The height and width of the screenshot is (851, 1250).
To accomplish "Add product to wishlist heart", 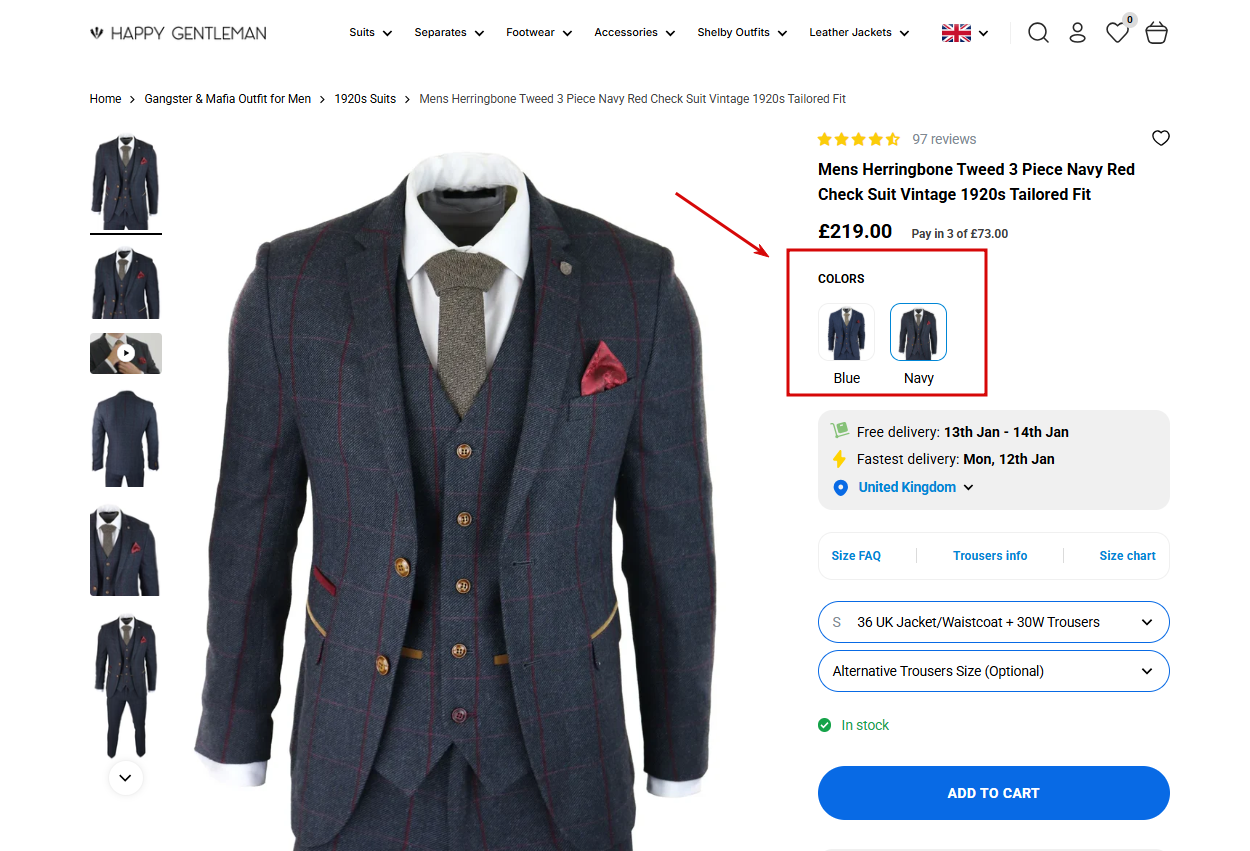I will 1160,138.
